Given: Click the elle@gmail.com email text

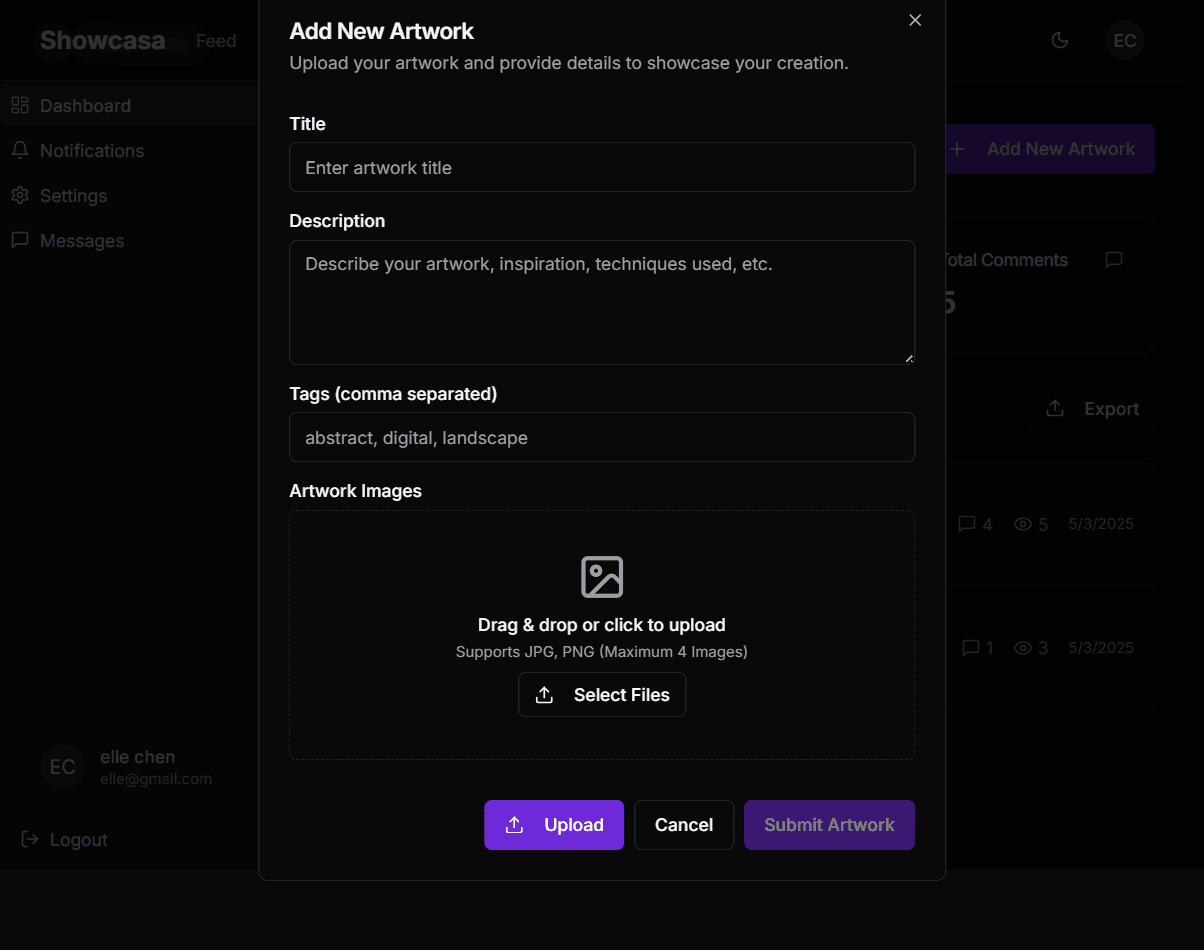Looking at the screenshot, I should coord(156,779).
